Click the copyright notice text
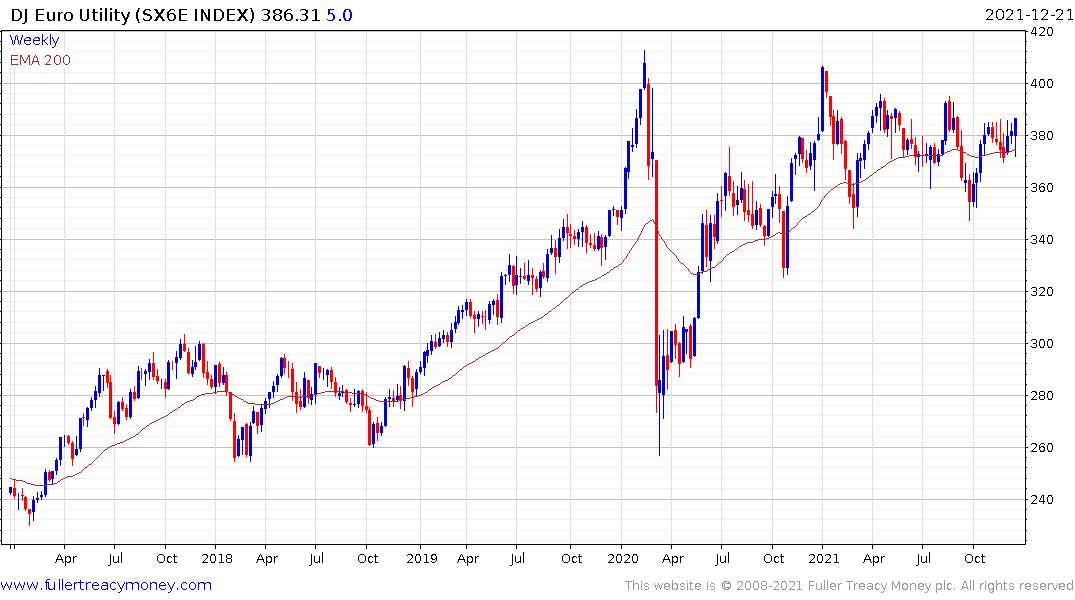This screenshot has height=600, width=1075. point(849,586)
